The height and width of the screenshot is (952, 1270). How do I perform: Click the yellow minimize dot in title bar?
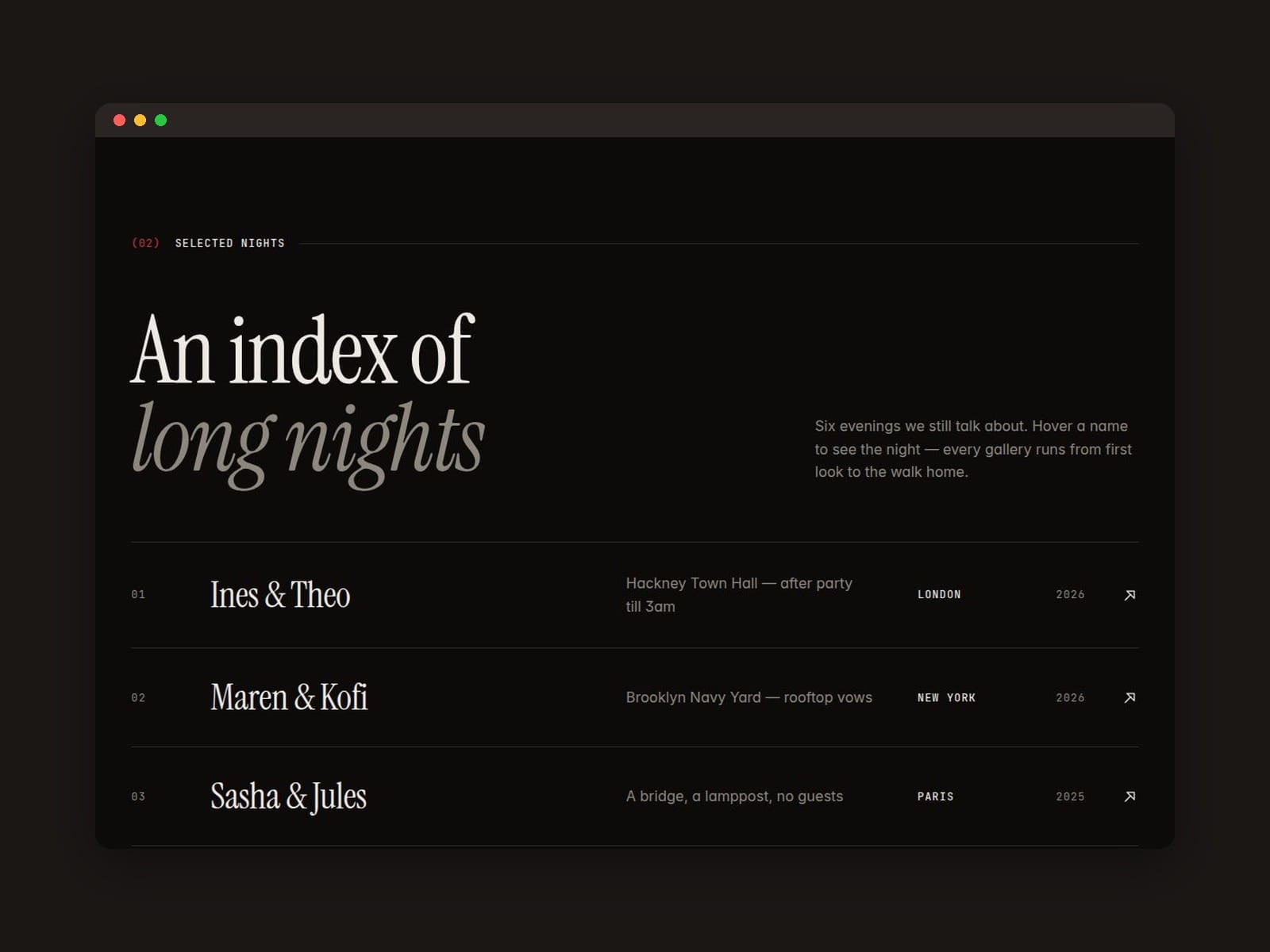tap(140, 121)
